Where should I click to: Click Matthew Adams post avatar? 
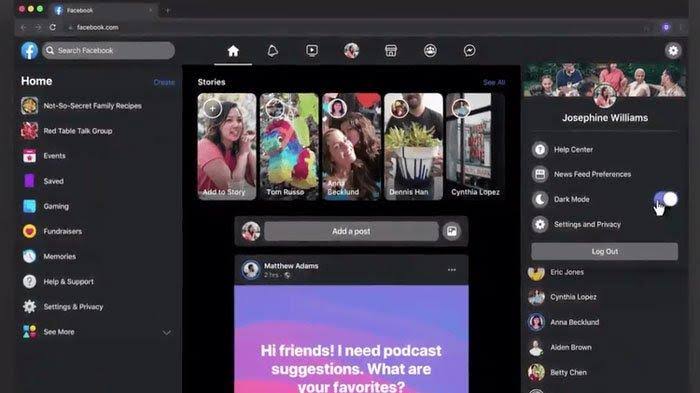pos(251,270)
